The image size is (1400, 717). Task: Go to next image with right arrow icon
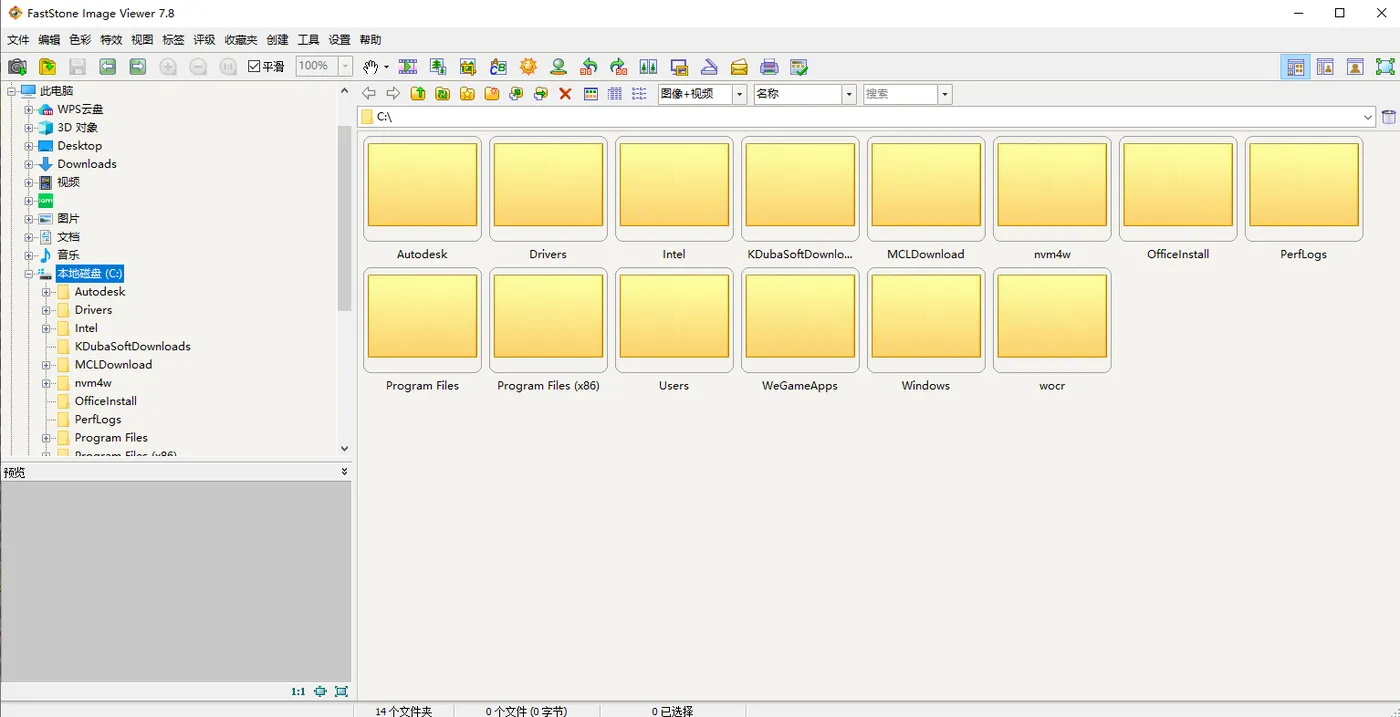click(x=138, y=67)
